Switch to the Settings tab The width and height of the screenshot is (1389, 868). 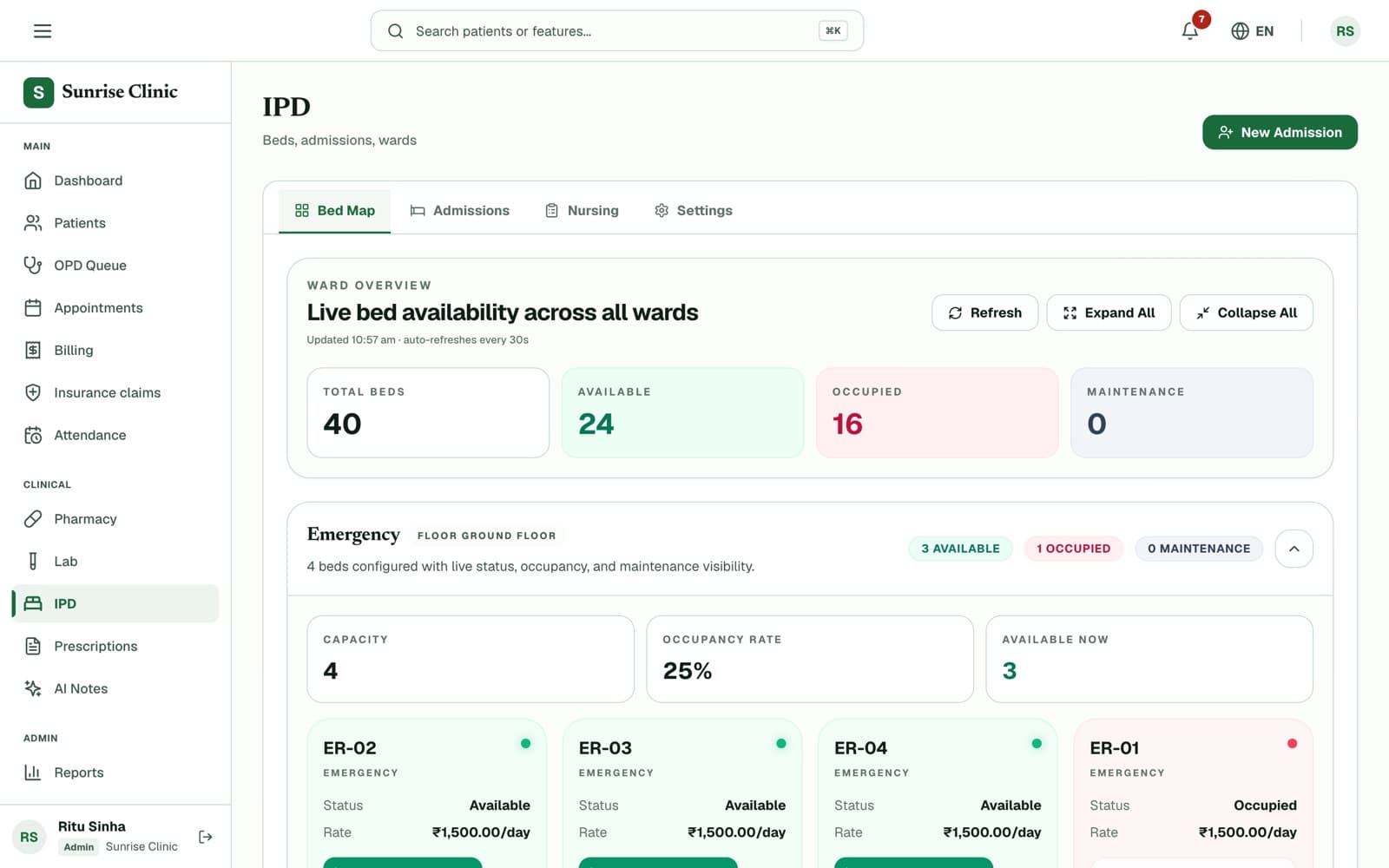point(693,211)
